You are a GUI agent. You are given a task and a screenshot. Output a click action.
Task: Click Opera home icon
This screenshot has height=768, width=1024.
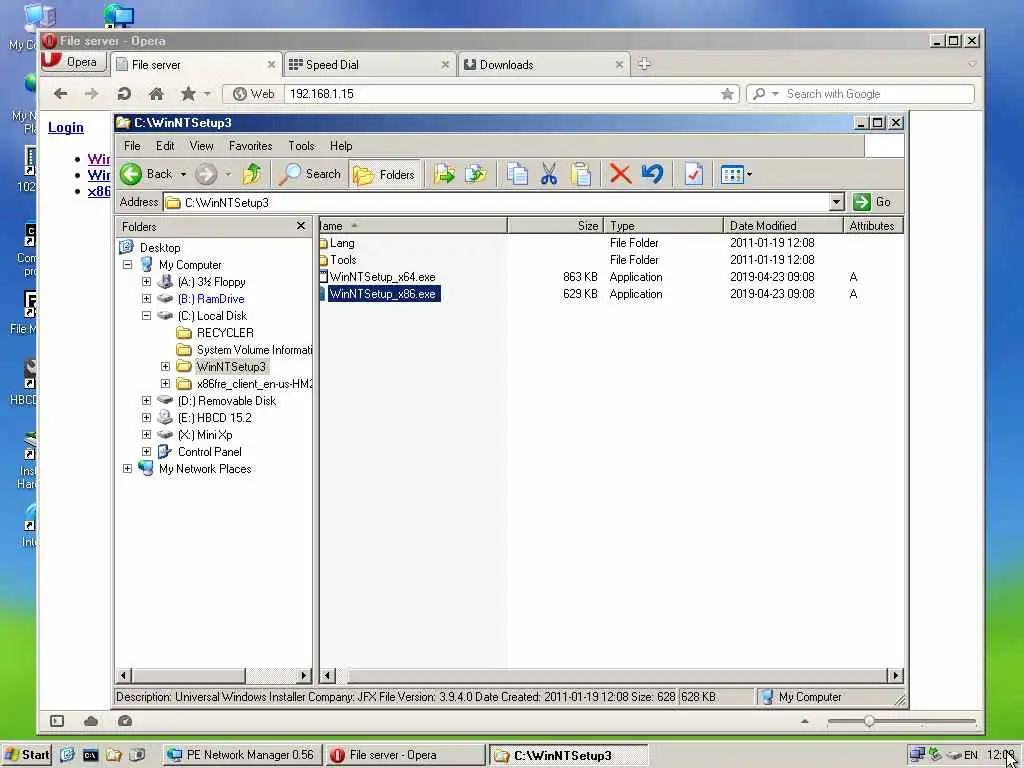(156, 94)
